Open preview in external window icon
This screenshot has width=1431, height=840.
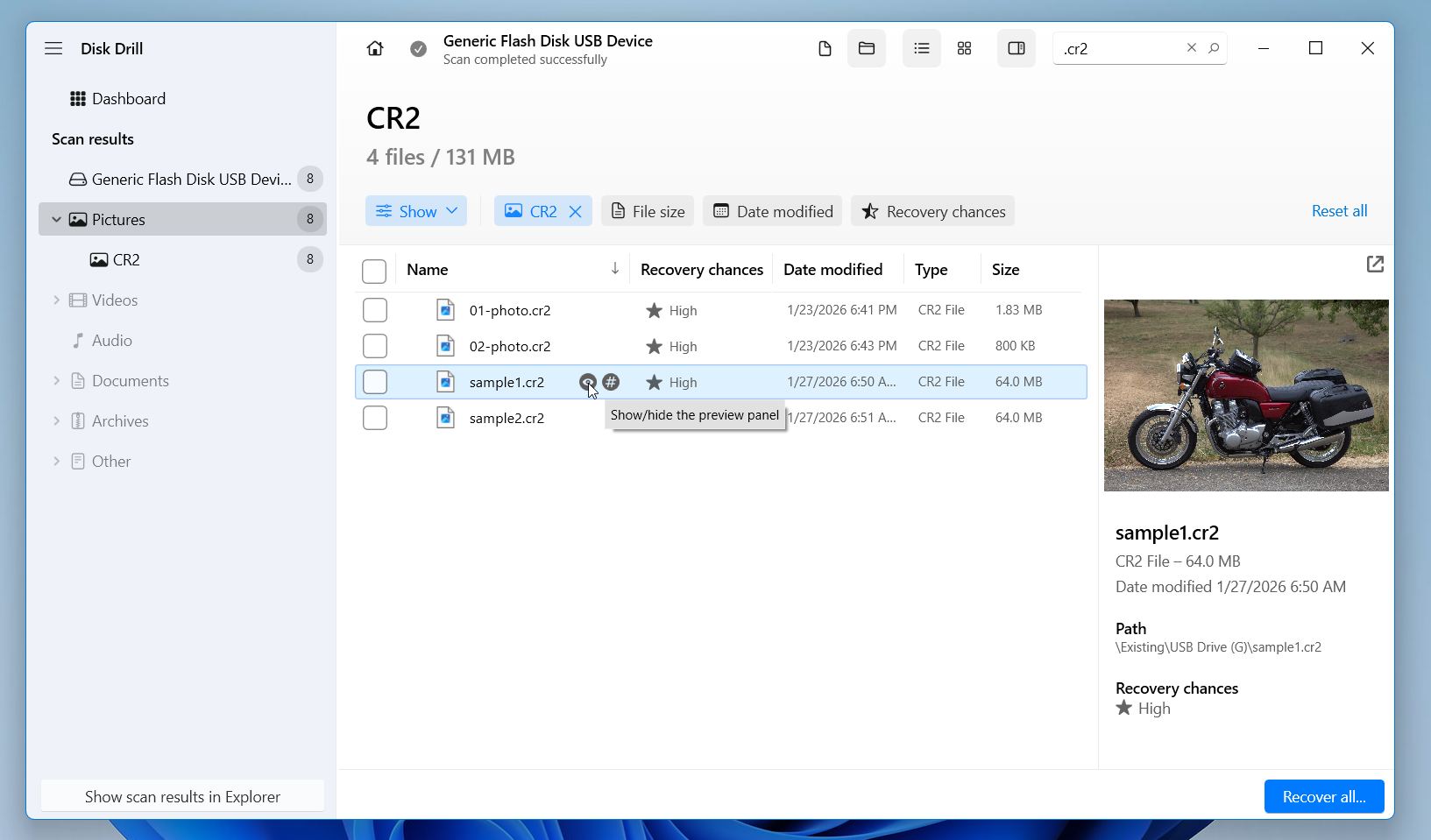coord(1375,264)
